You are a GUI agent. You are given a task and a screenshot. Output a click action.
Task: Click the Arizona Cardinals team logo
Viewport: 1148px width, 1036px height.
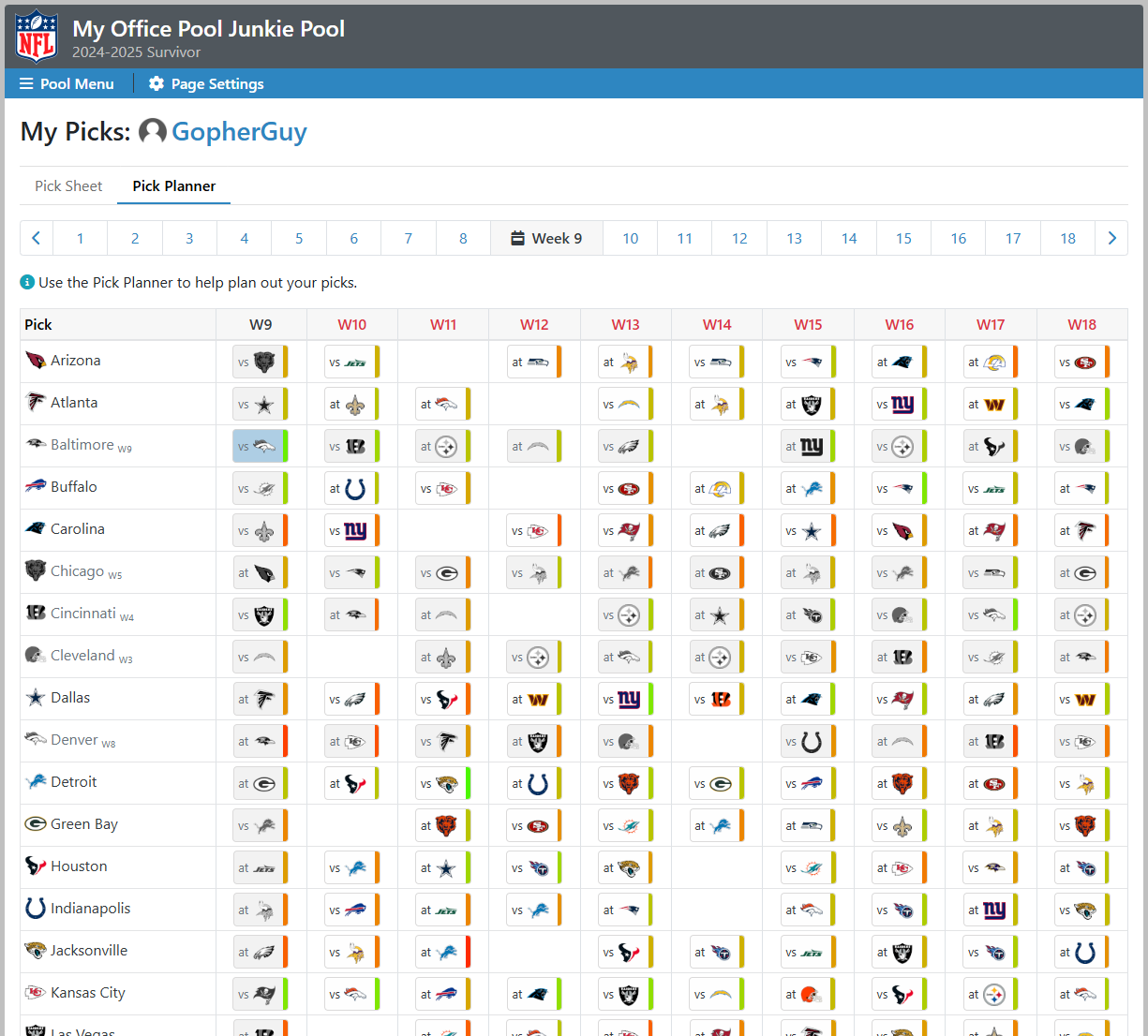[x=35, y=361]
